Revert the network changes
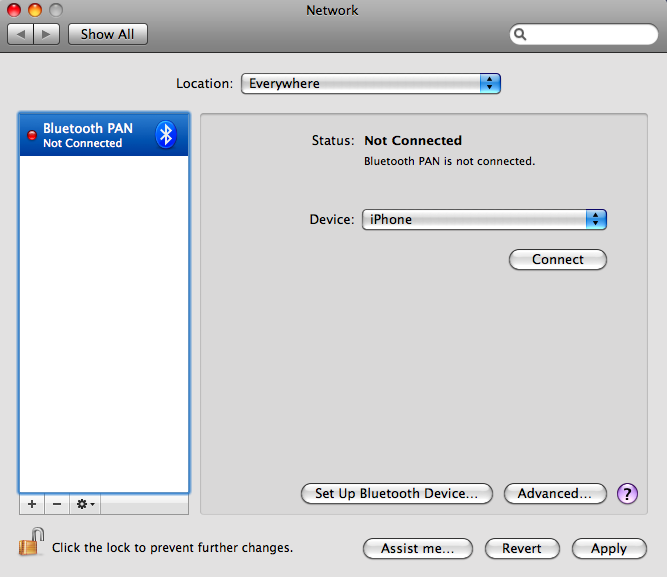The width and height of the screenshot is (667, 577). pos(522,548)
